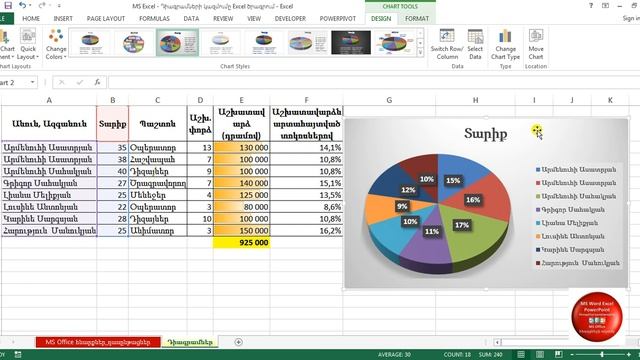Click the Chart Styles gallery up arrow

(420, 33)
